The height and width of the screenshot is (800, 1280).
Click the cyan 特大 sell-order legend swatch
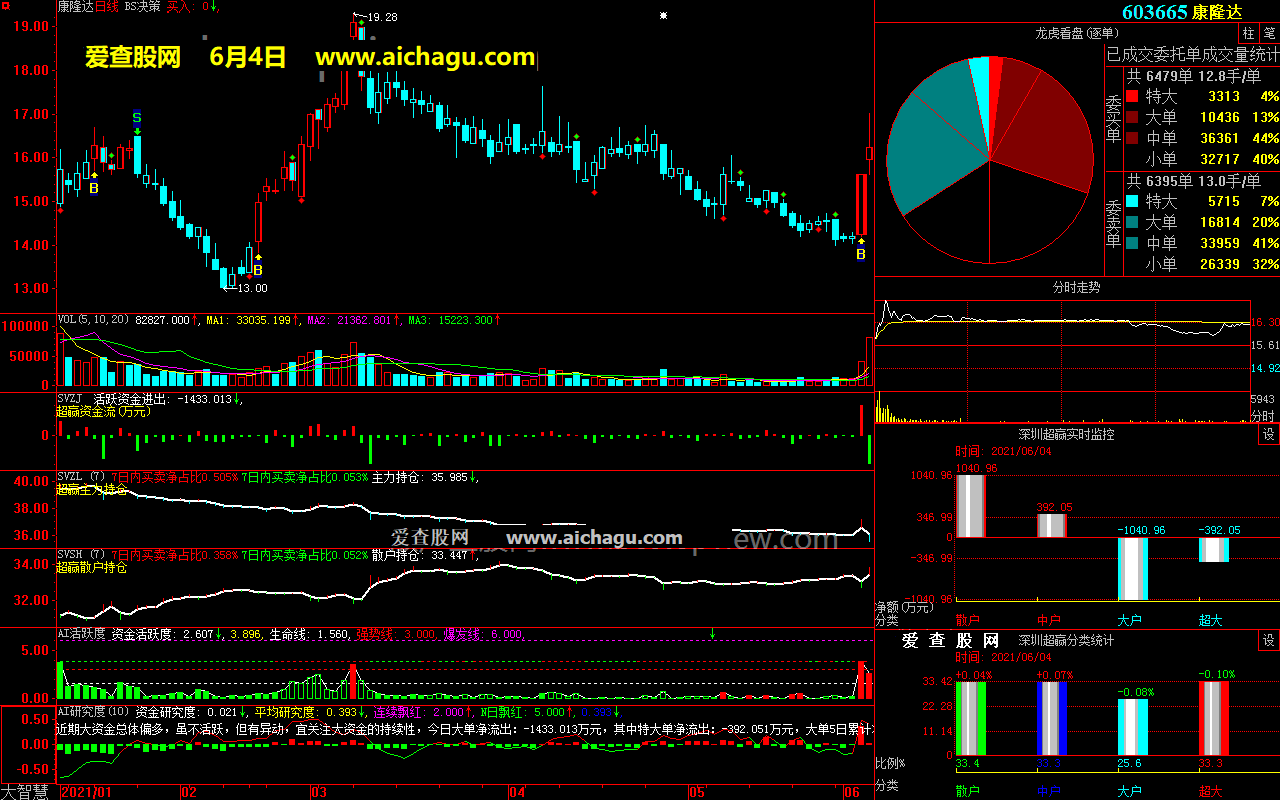1132,202
